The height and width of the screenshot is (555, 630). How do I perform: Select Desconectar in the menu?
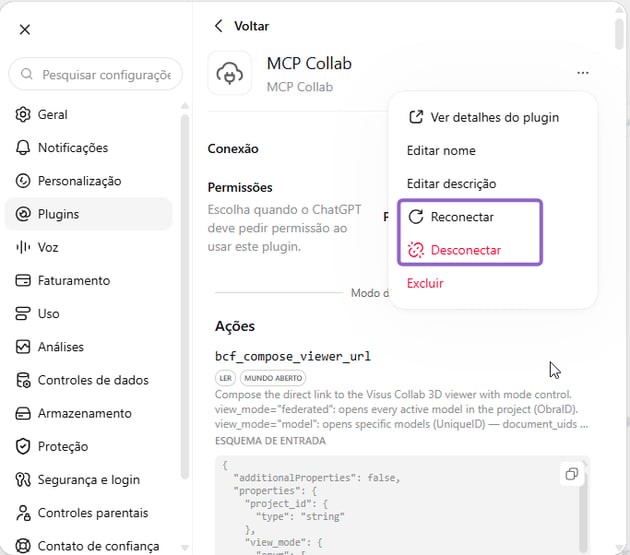tap(466, 250)
